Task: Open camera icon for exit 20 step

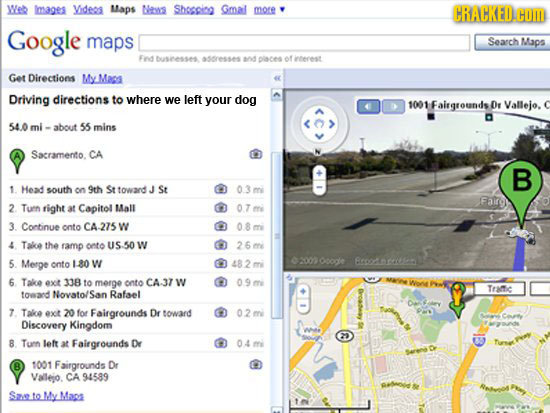Action: pyautogui.click(x=221, y=312)
